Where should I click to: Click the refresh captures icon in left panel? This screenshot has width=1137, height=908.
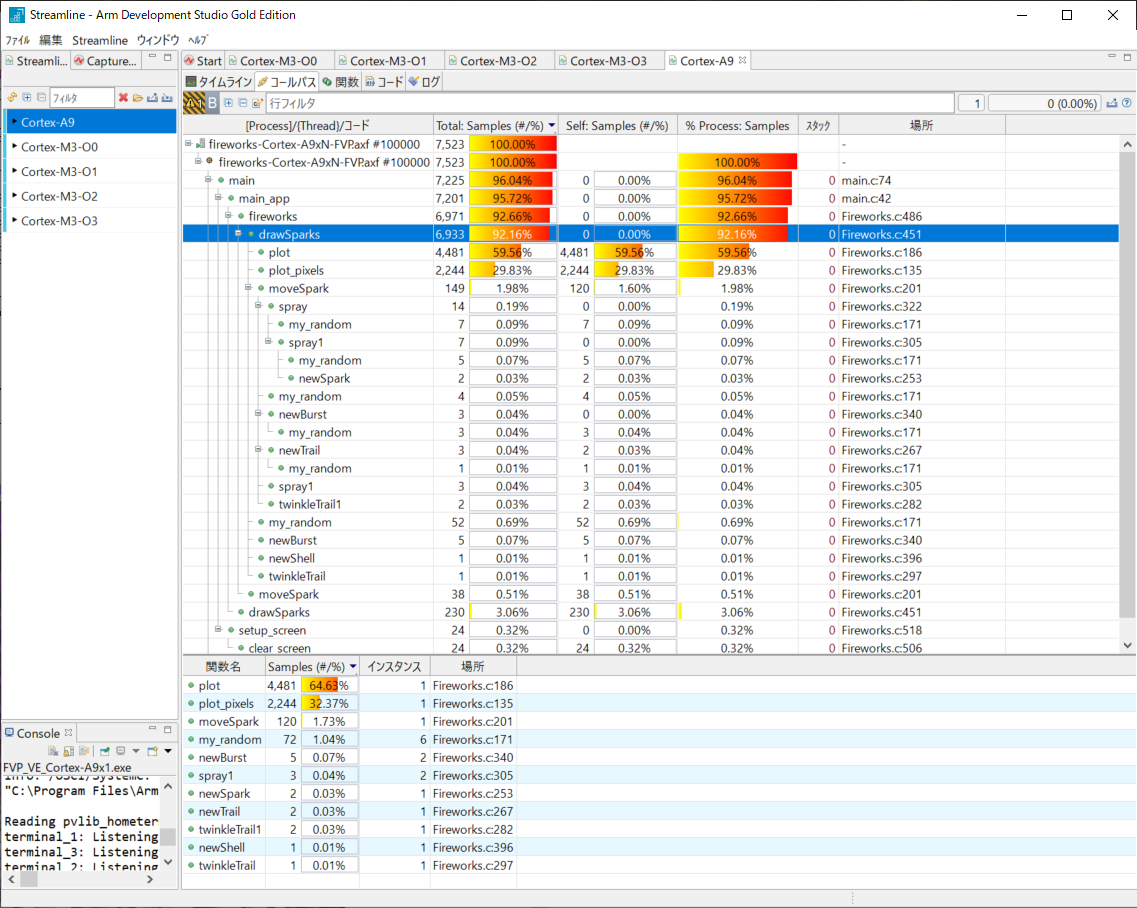12,97
